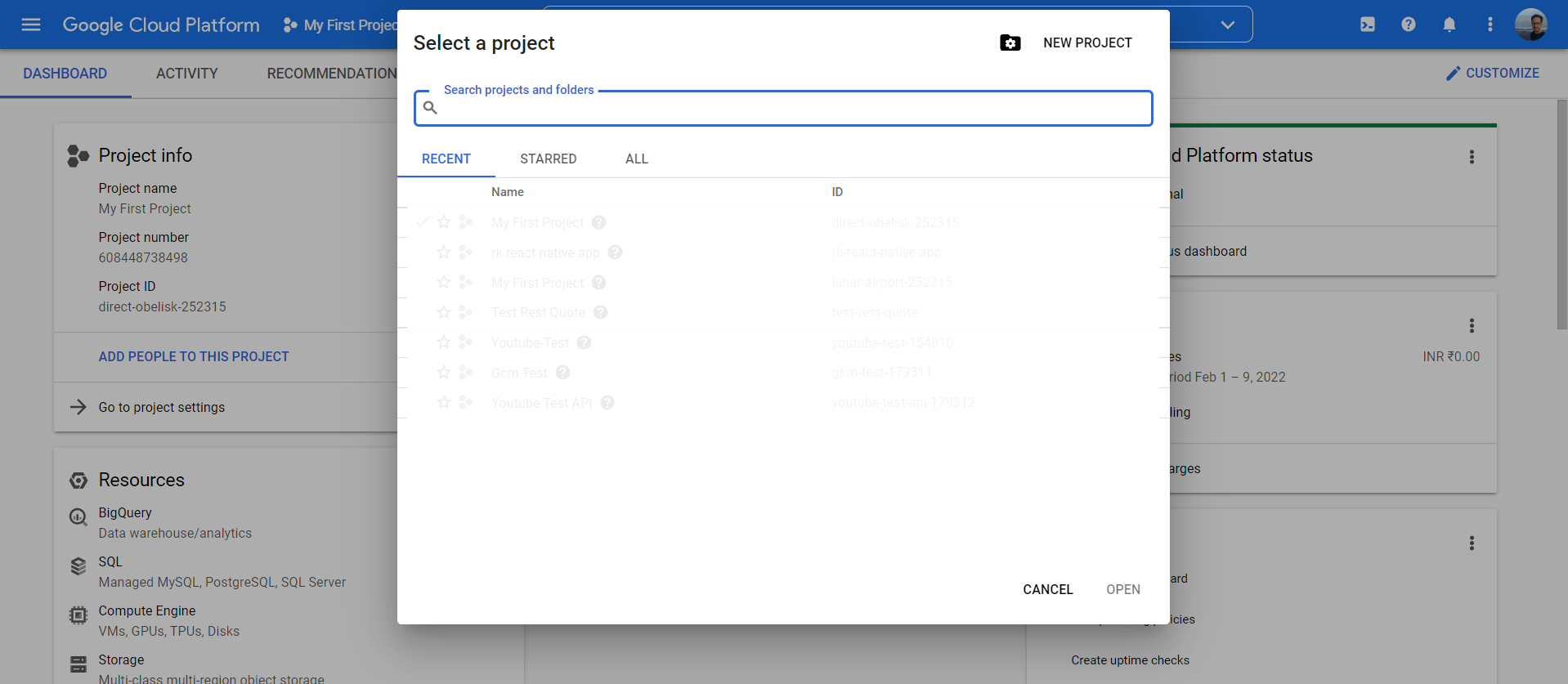Viewport: 1568px width, 684px height.
Task: Switch to the Recommendations tab
Action: pos(332,74)
